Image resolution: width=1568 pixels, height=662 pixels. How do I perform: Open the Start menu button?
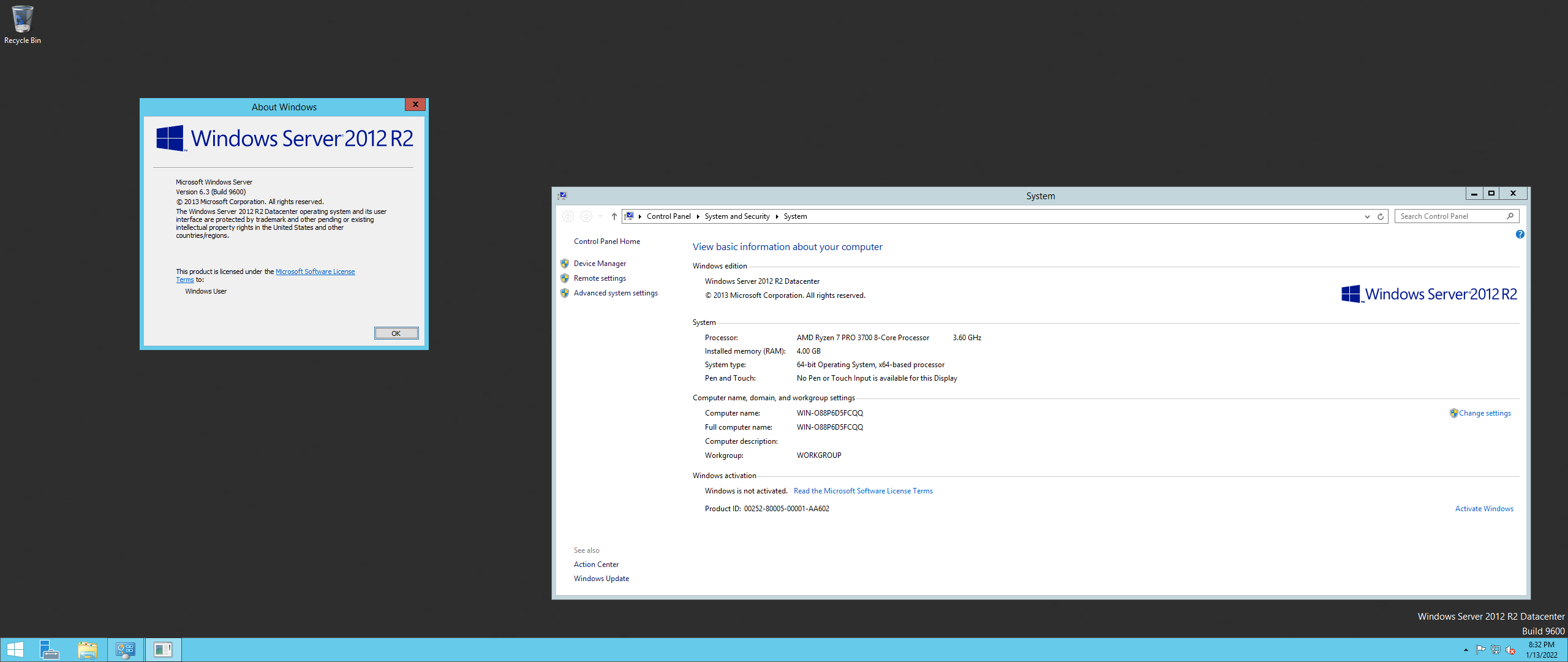click(x=15, y=650)
